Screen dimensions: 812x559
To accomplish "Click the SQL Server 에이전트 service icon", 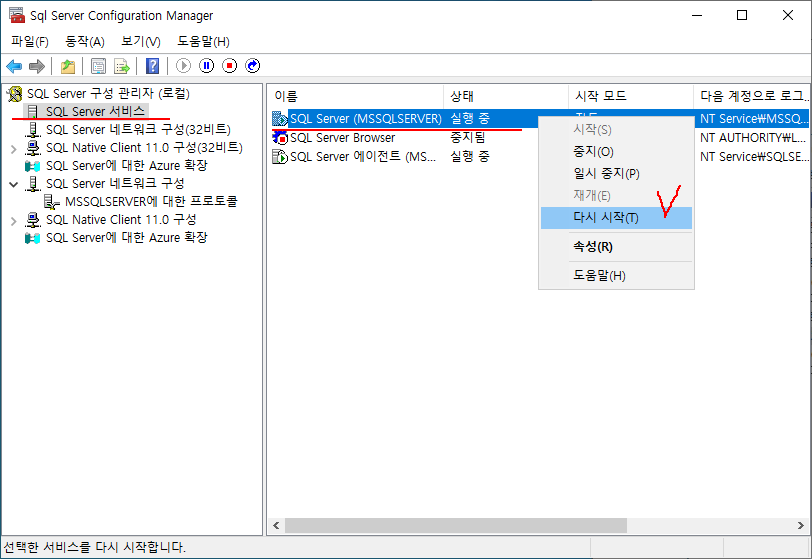I will pyautogui.click(x=280, y=156).
